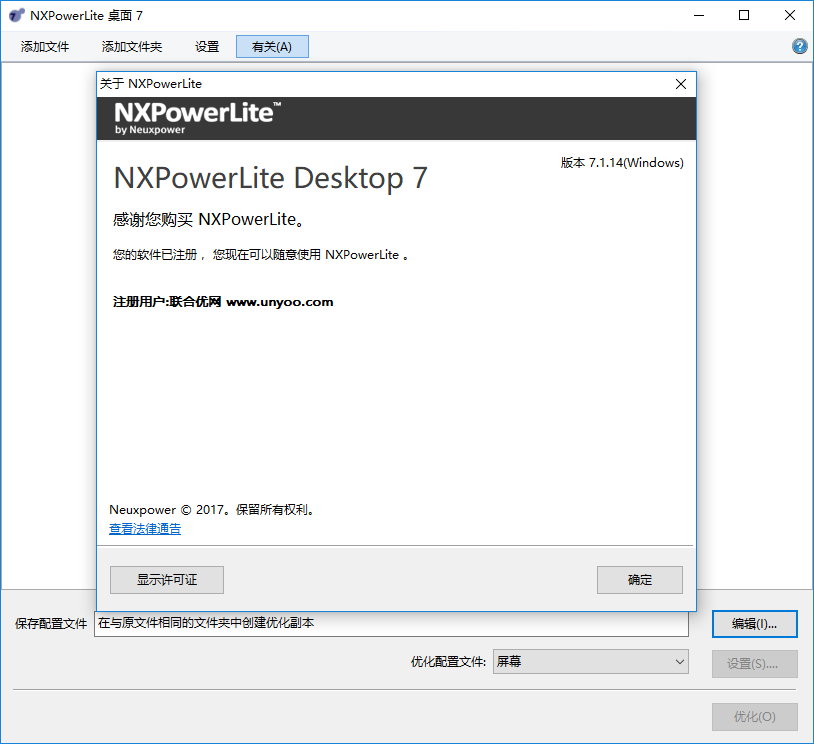Expand the 优化配置文件 dropdown showing 屏幕
Screen dimensions: 814x744
(591, 661)
